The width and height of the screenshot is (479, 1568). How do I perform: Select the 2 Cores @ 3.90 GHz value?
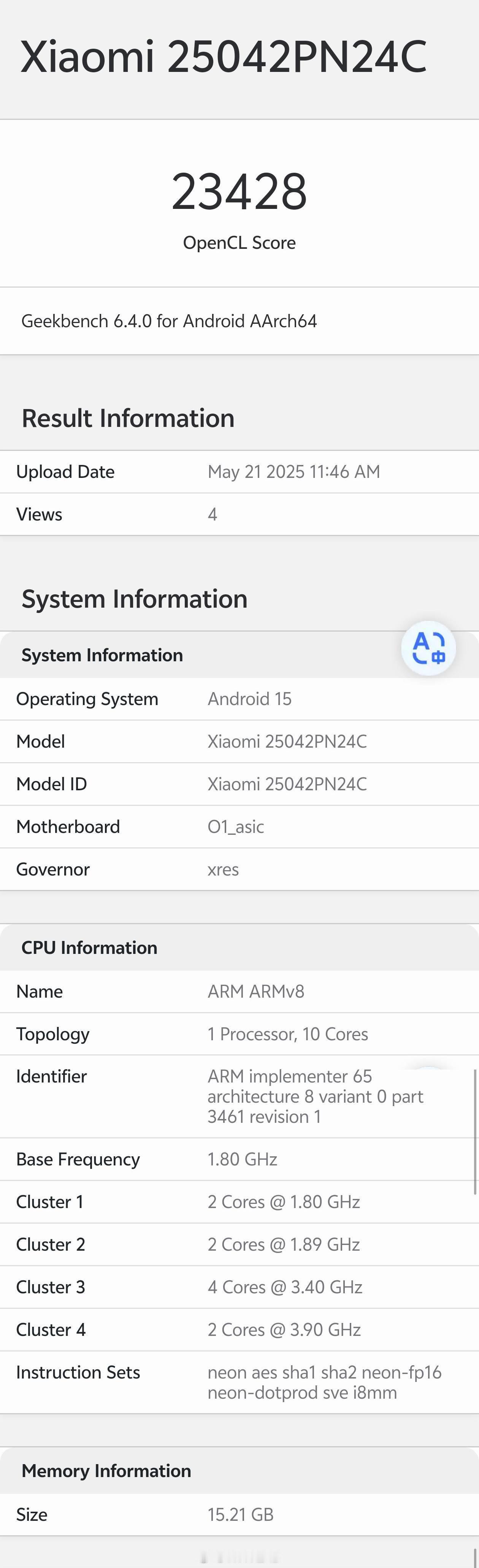point(284,1330)
